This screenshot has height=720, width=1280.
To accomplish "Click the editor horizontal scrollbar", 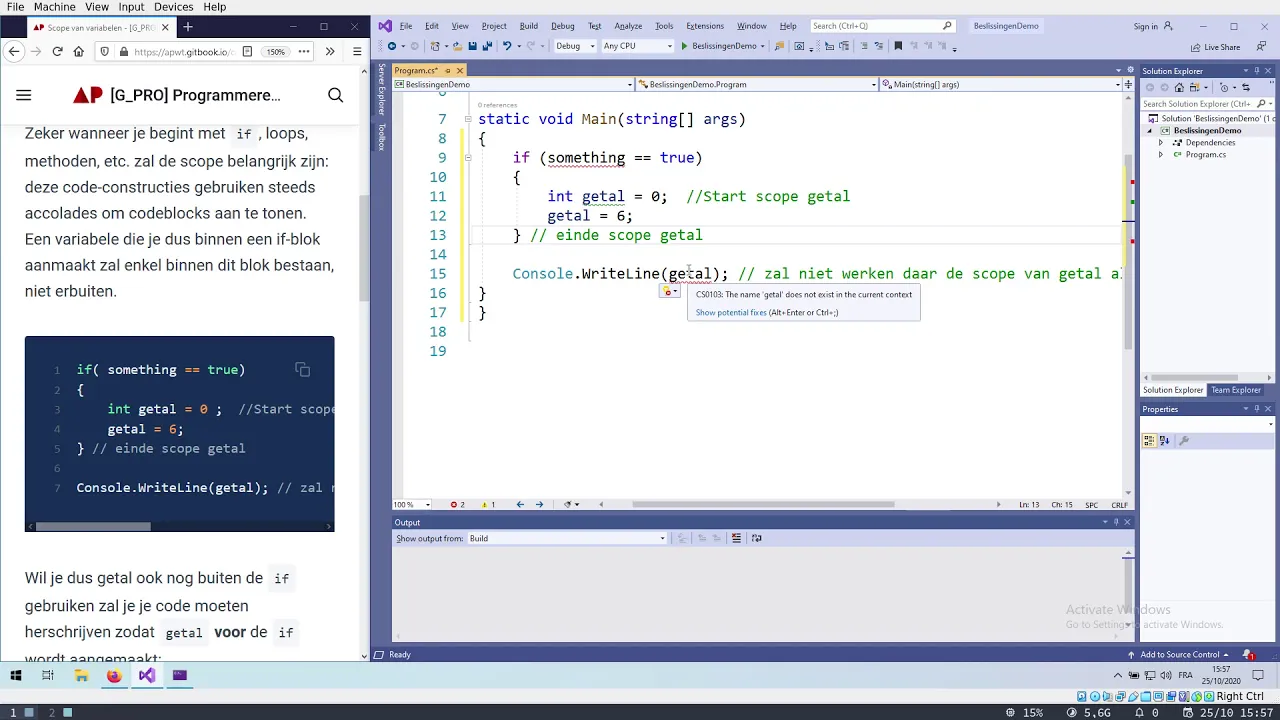I will coord(764,505).
